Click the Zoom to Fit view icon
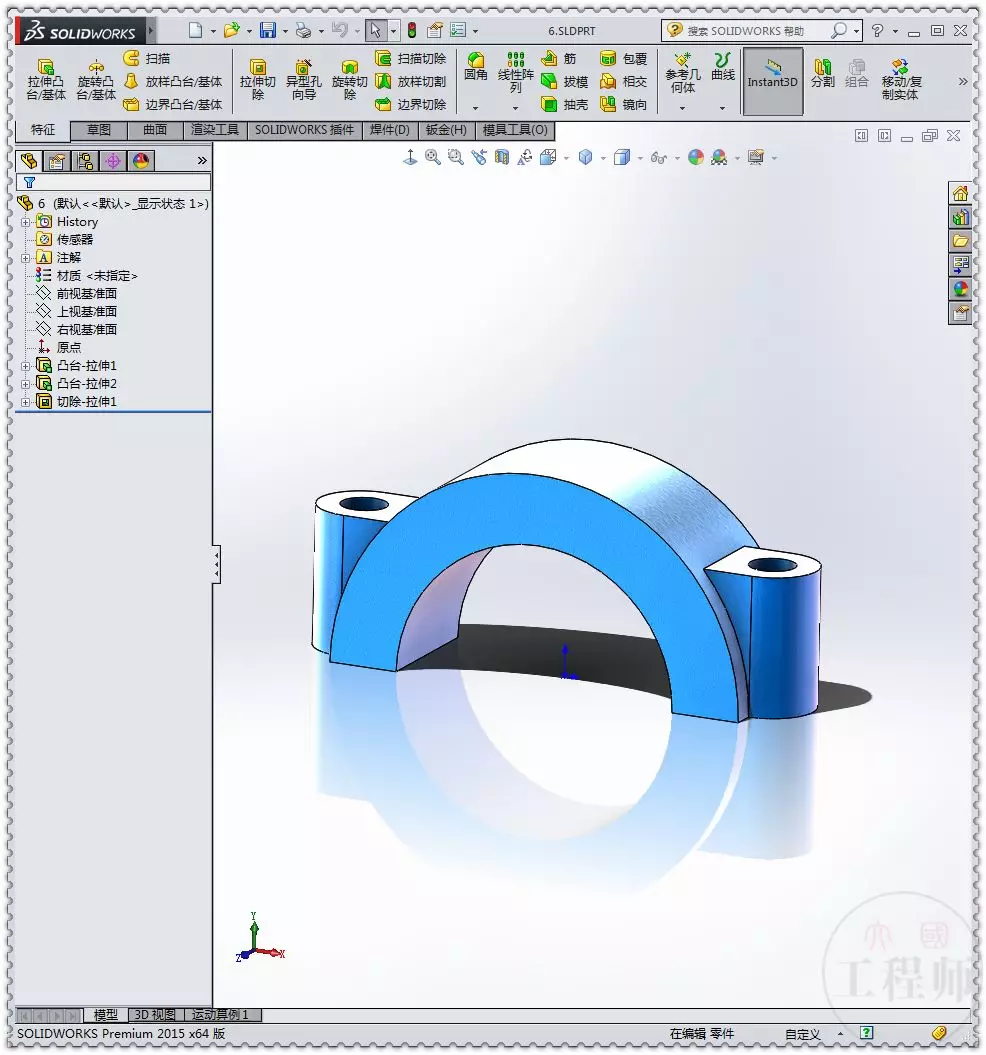This screenshot has height=1055, width=986. click(433, 157)
